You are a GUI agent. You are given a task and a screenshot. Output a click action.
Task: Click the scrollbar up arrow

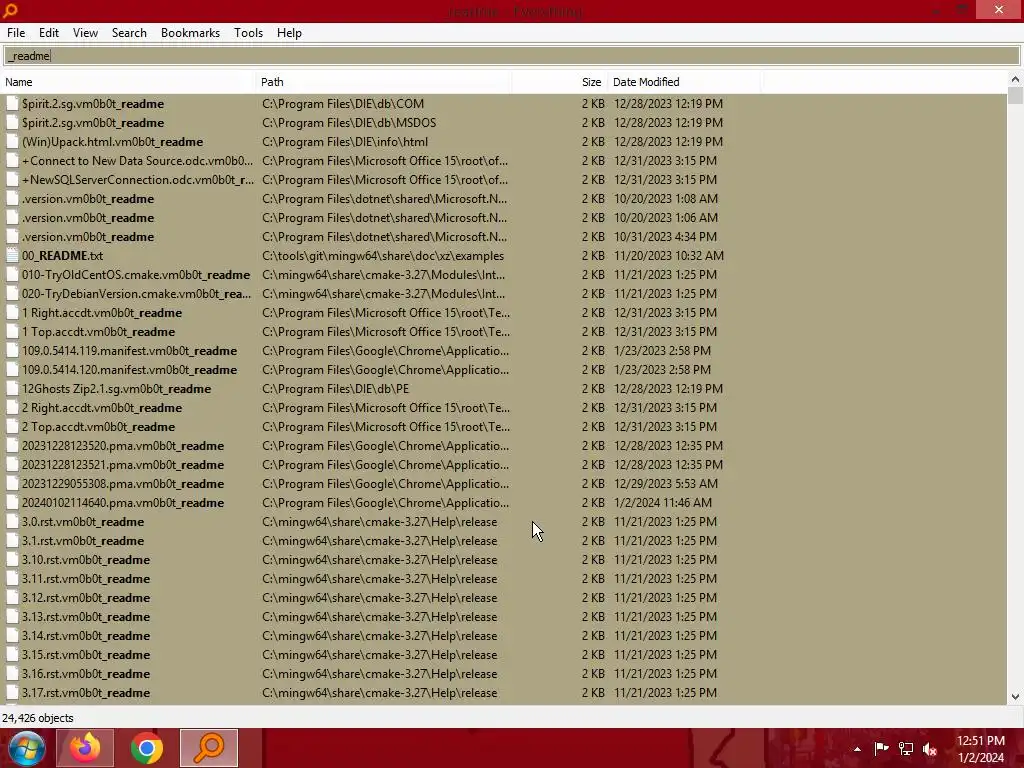tap(1015, 79)
